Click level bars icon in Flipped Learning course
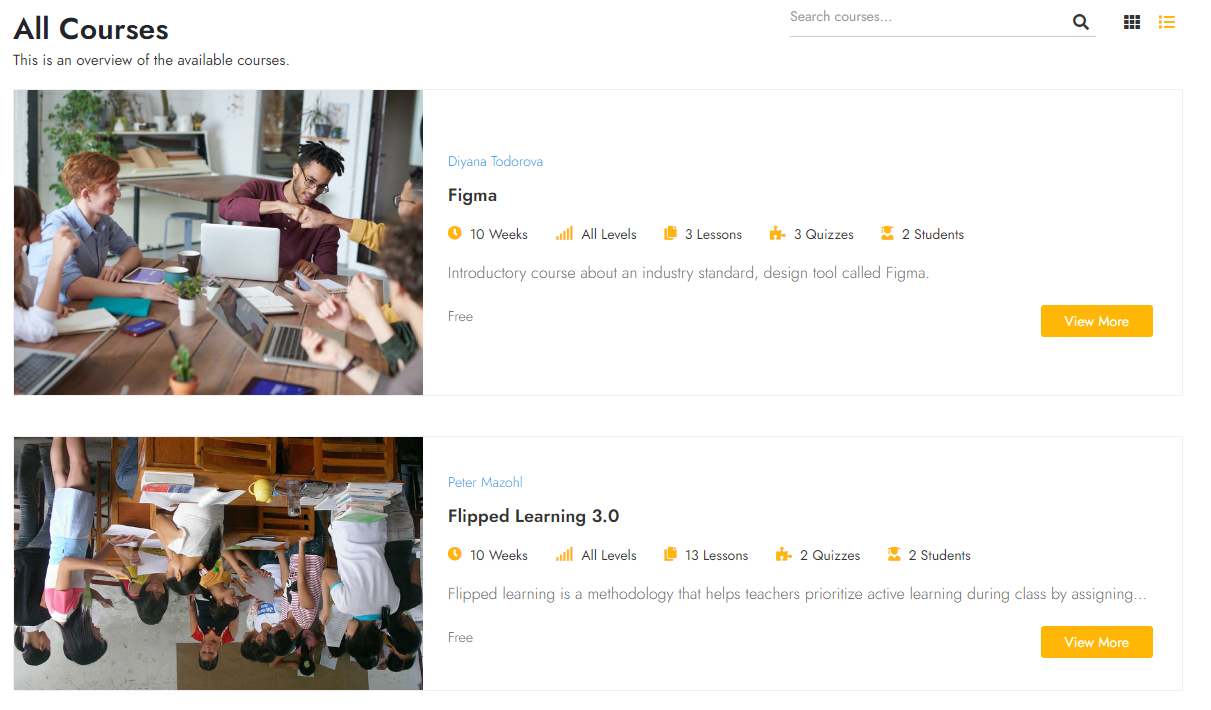 pyautogui.click(x=565, y=554)
